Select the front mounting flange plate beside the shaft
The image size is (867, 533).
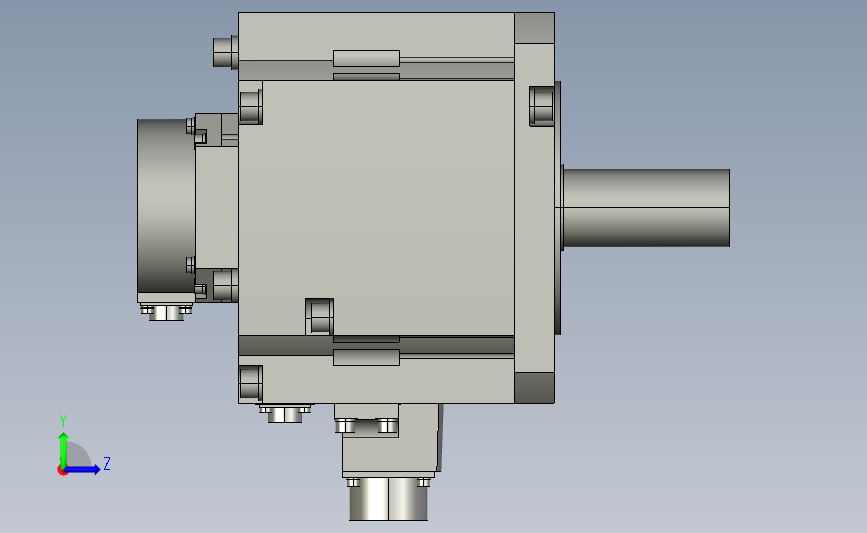(535, 208)
